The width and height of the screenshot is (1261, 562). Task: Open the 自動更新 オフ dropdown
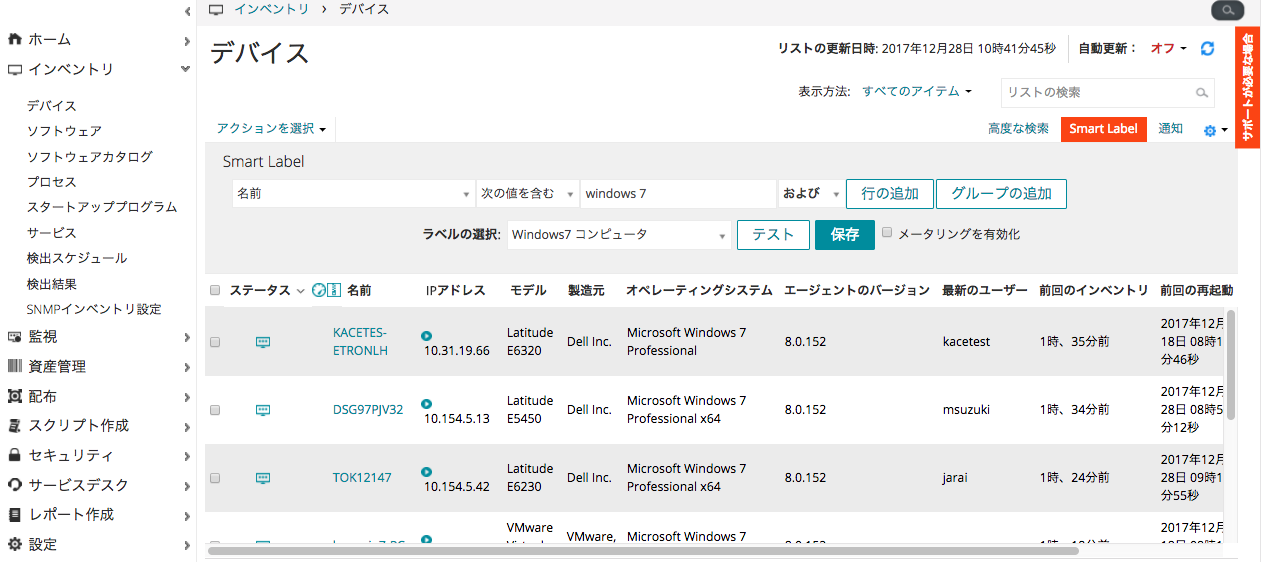pyautogui.click(x=1168, y=48)
